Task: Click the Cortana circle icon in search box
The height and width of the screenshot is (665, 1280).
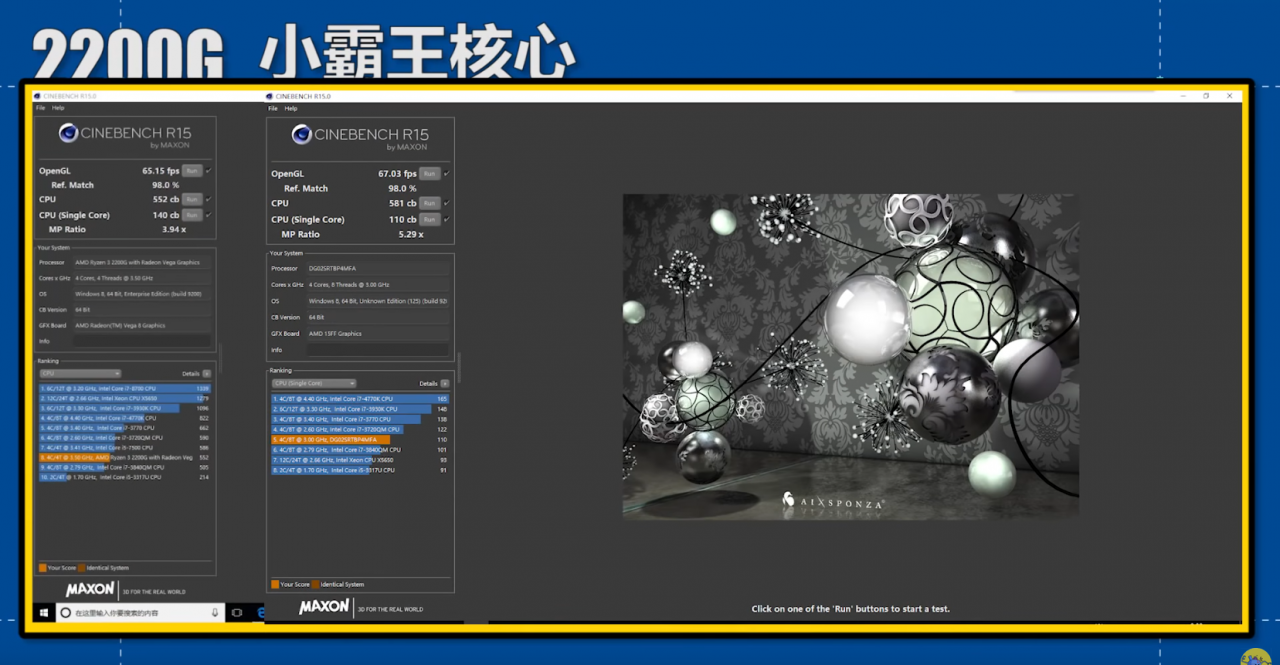Action: tap(66, 612)
